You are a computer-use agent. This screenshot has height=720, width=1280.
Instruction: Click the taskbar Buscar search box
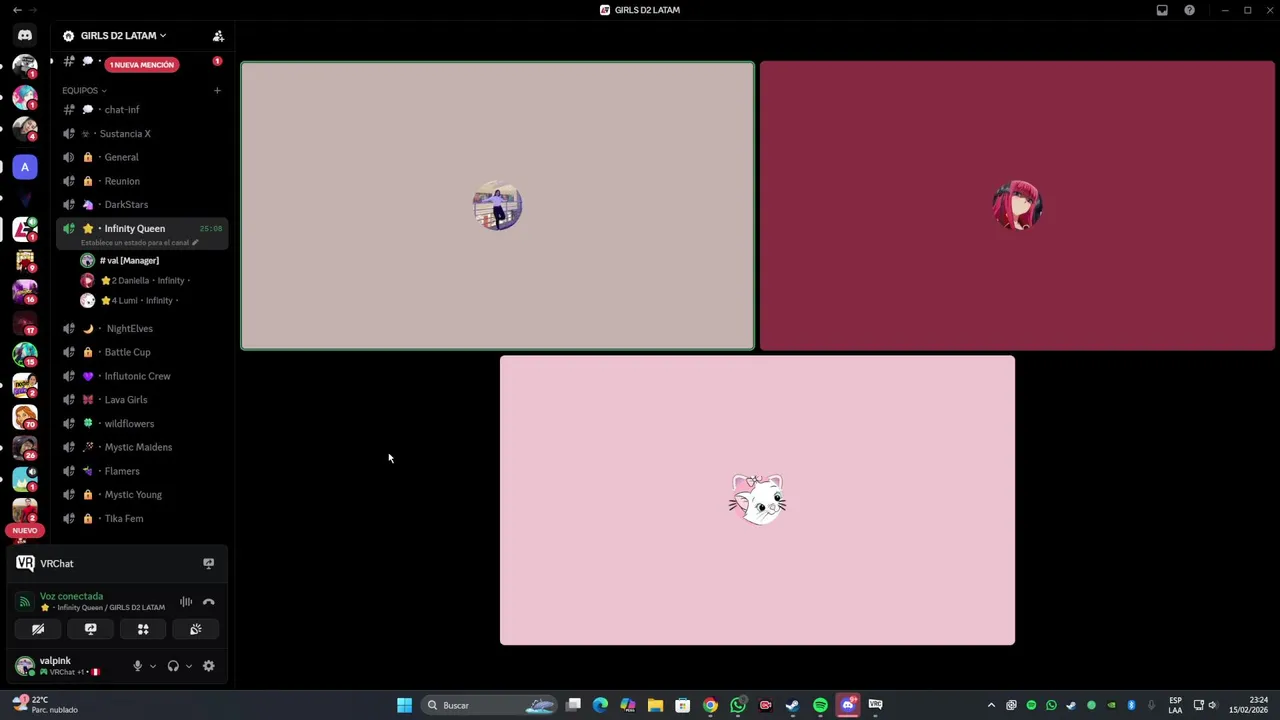[x=490, y=705]
